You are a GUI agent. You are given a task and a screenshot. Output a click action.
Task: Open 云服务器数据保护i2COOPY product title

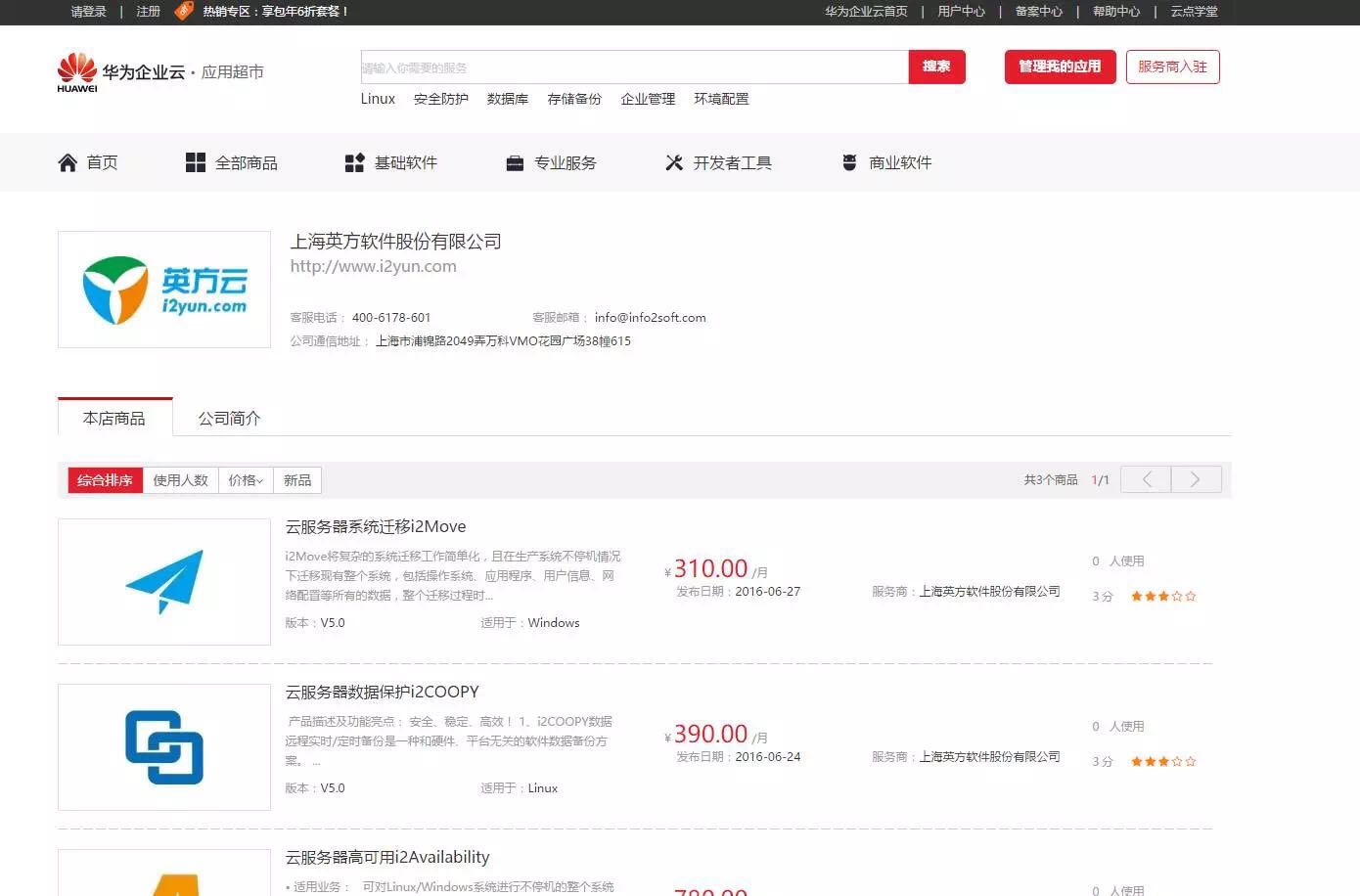coord(382,692)
